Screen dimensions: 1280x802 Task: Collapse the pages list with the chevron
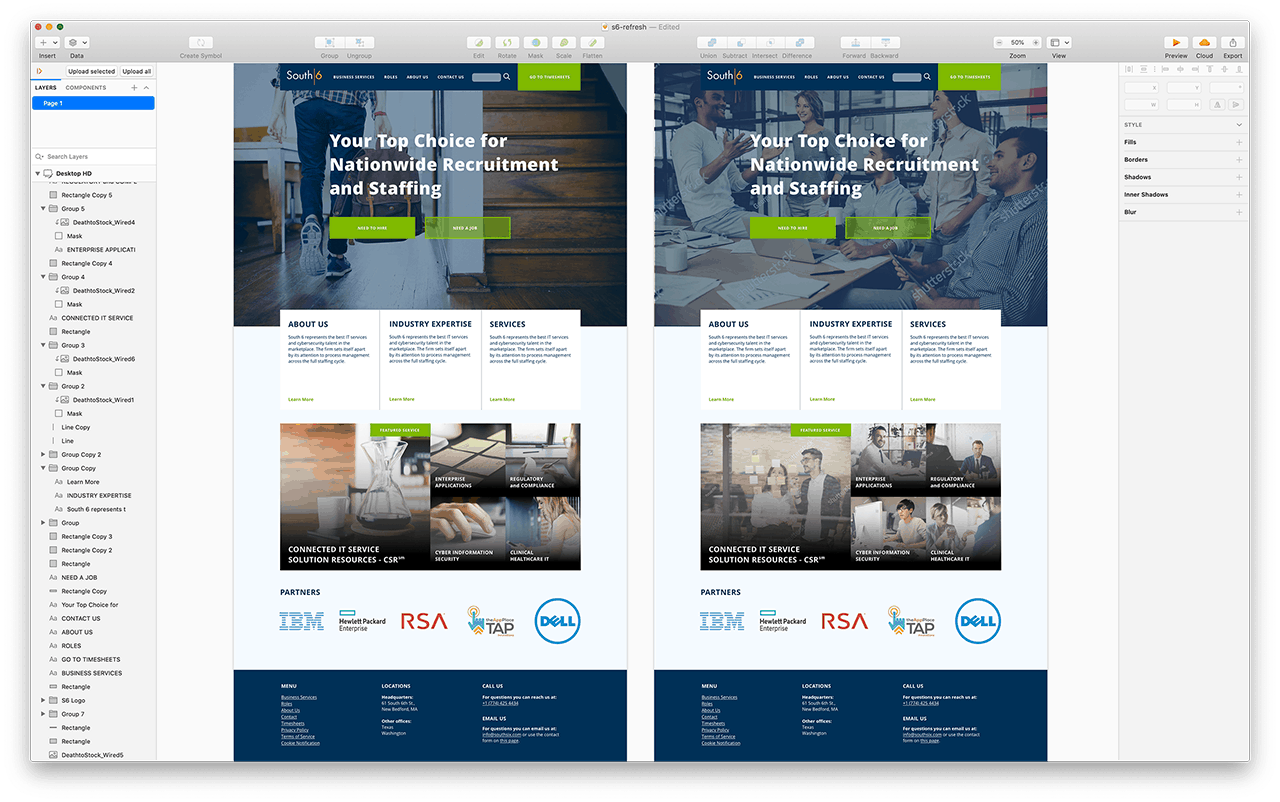(x=146, y=88)
